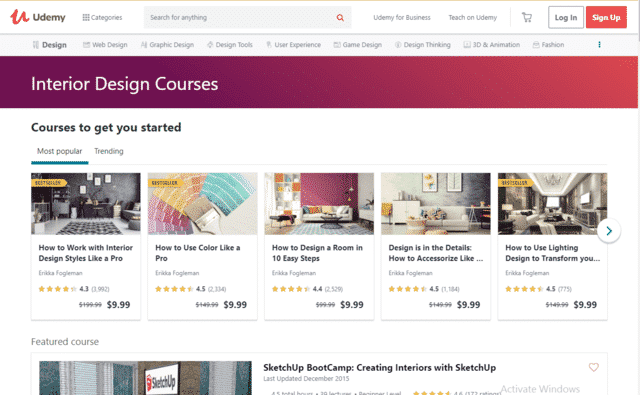
Task: Open the shopping cart icon
Action: point(527,18)
